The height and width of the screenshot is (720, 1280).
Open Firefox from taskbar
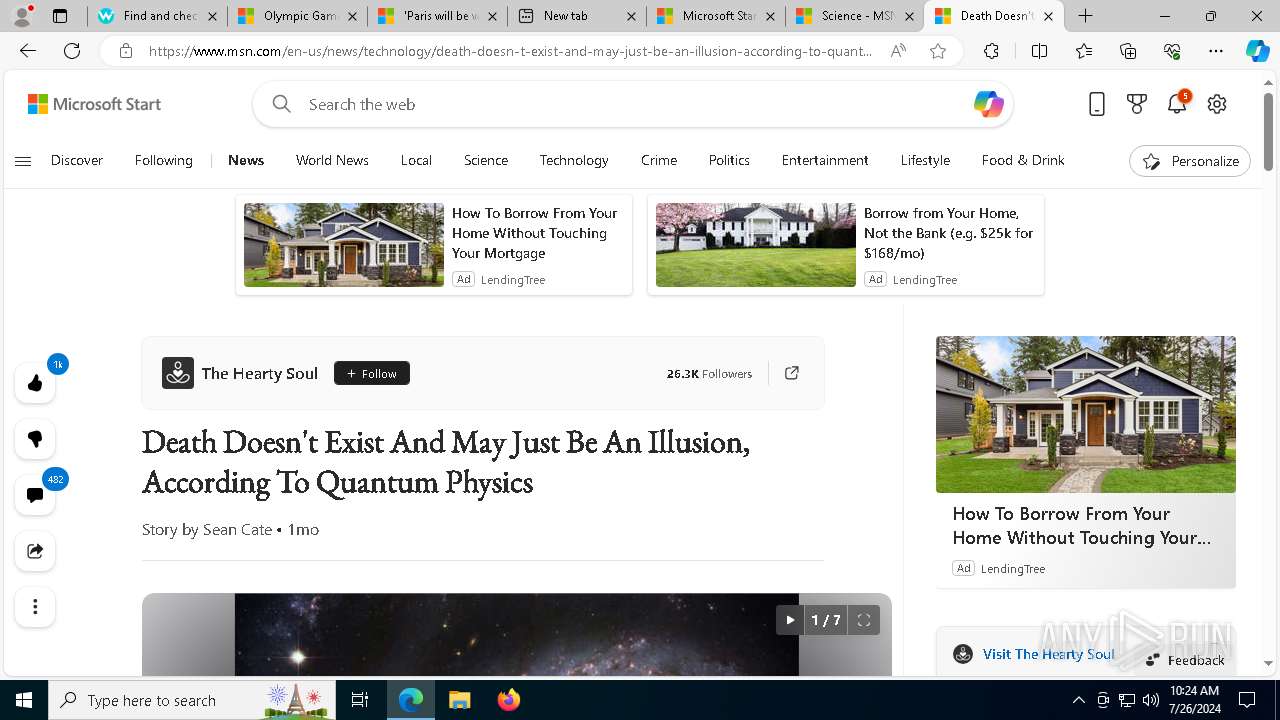tap(509, 700)
